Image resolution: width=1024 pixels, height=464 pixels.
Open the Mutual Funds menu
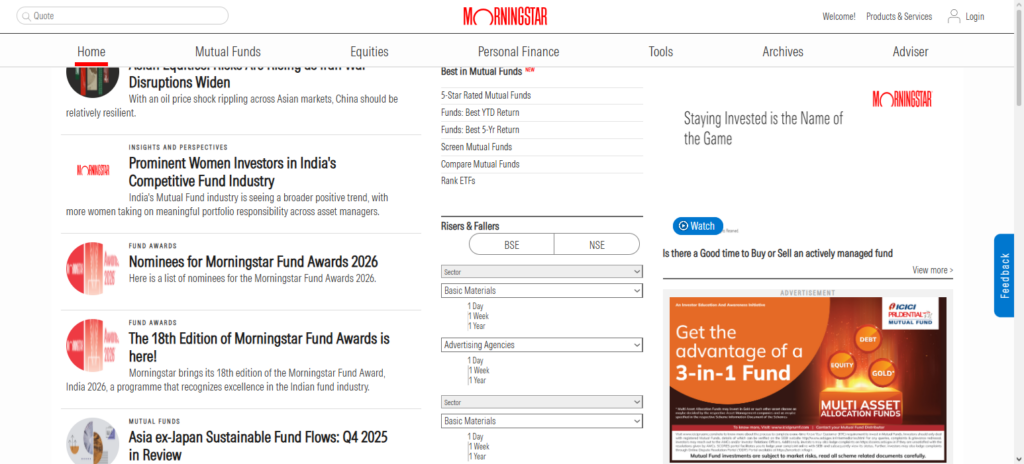tap(228, 52)
